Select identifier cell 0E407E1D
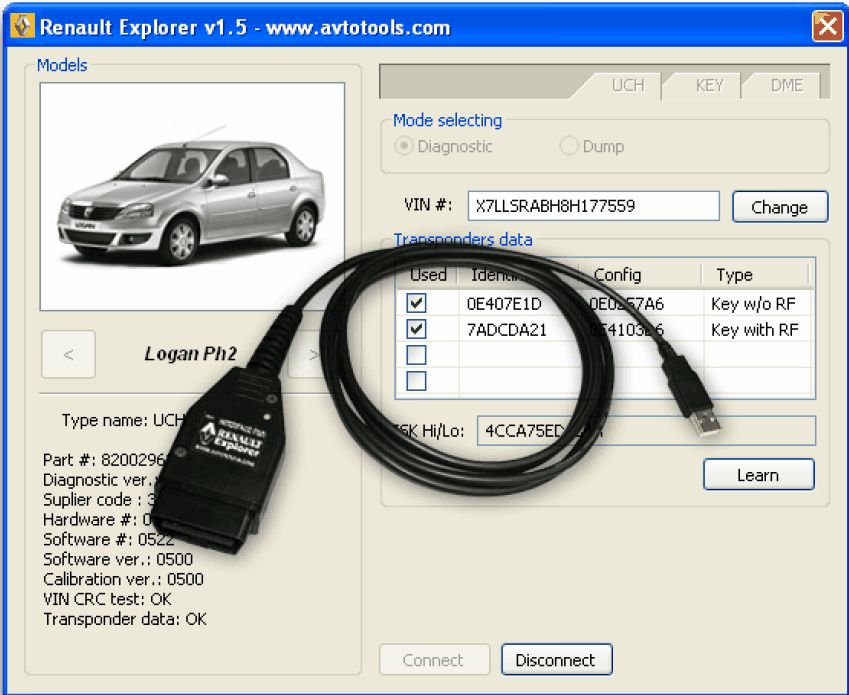This screenshot has height=695, width=849. [504, 304]
